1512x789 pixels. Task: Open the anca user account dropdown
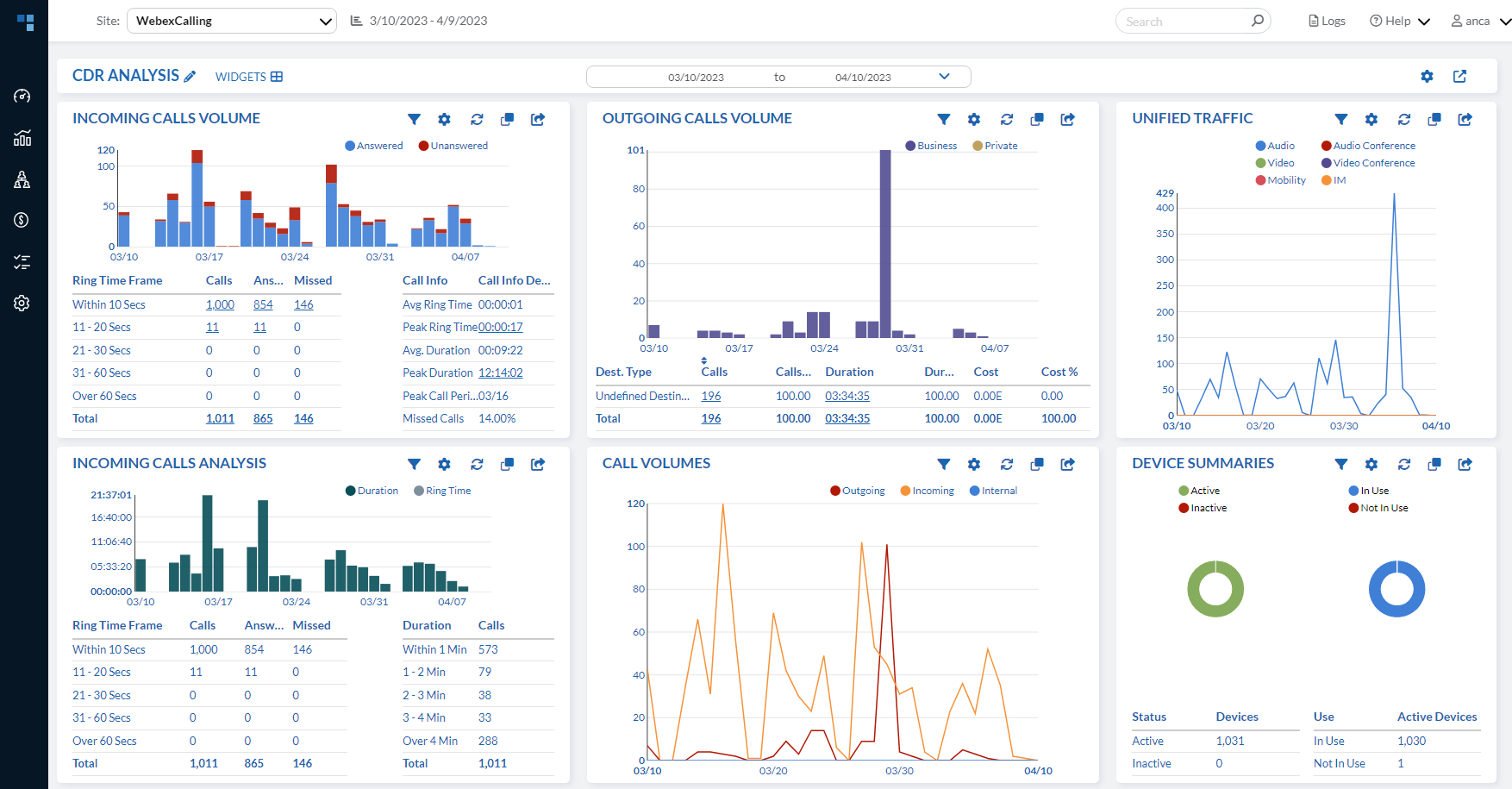(x=1480, y=21)
